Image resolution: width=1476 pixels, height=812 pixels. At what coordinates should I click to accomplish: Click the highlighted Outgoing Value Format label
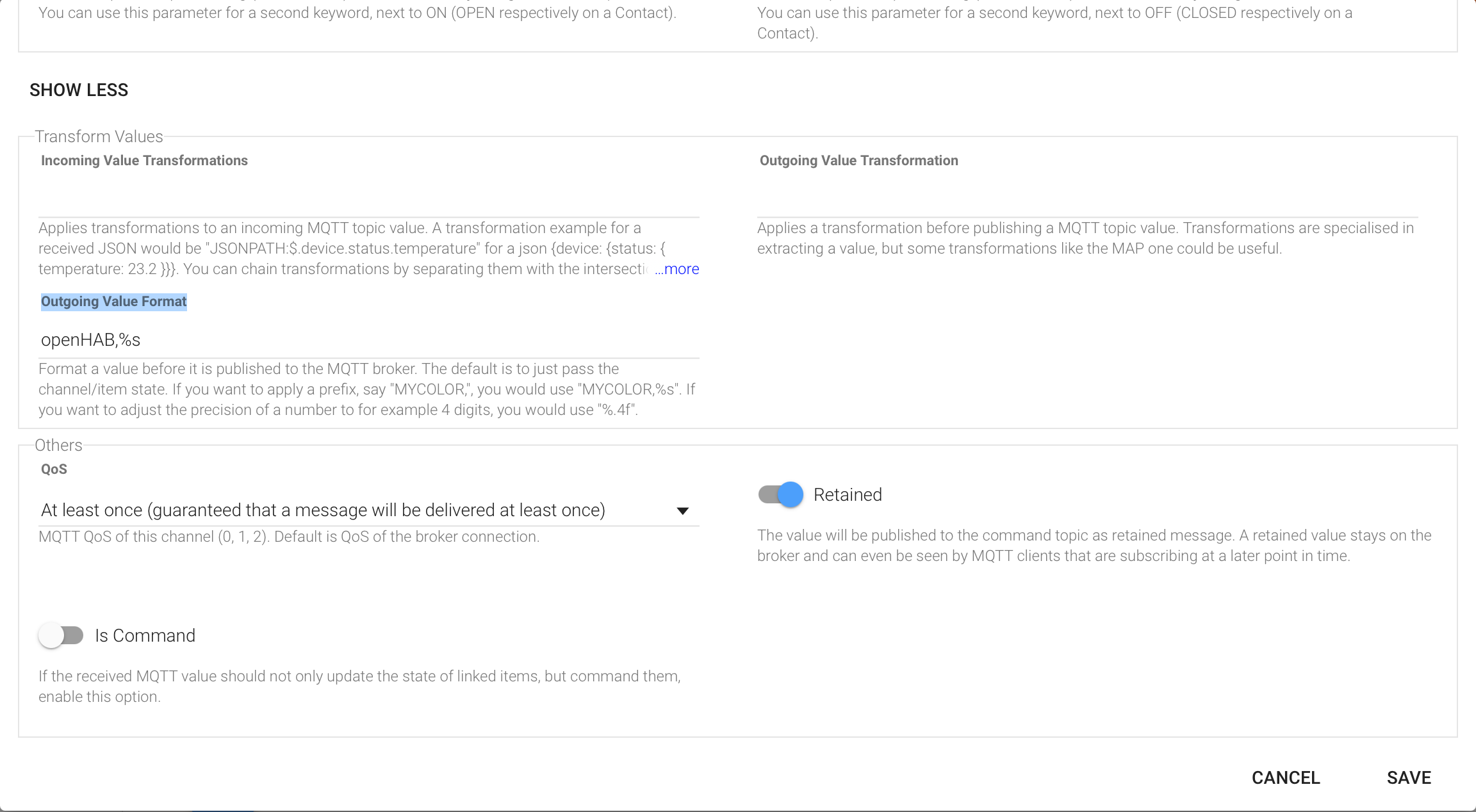pyautogui.click(x=114, y=302)
